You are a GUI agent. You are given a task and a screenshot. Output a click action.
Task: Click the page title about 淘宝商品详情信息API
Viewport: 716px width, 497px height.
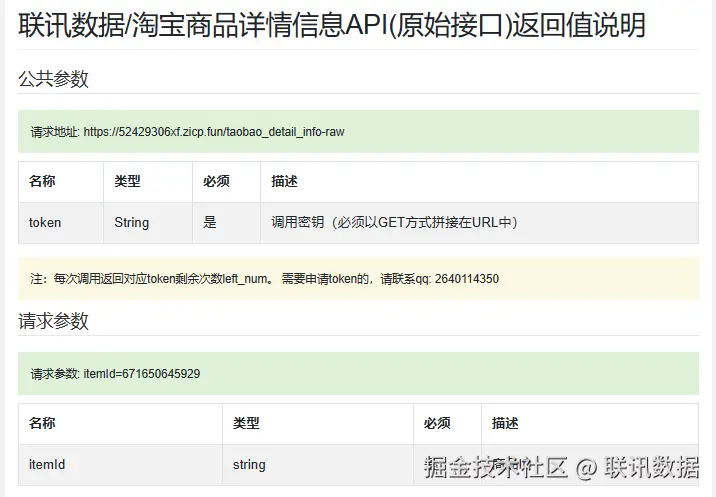point(332,25)
